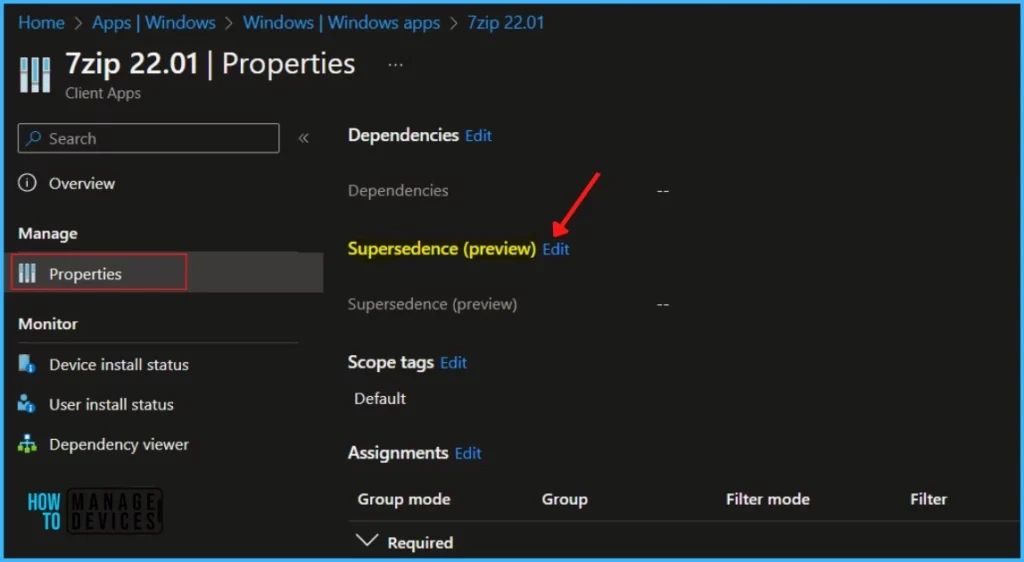Click the 7zip 22.01 breadcrumb
Image resolution: width=1024 pixels, height=562 pixels.
point(505,23)
